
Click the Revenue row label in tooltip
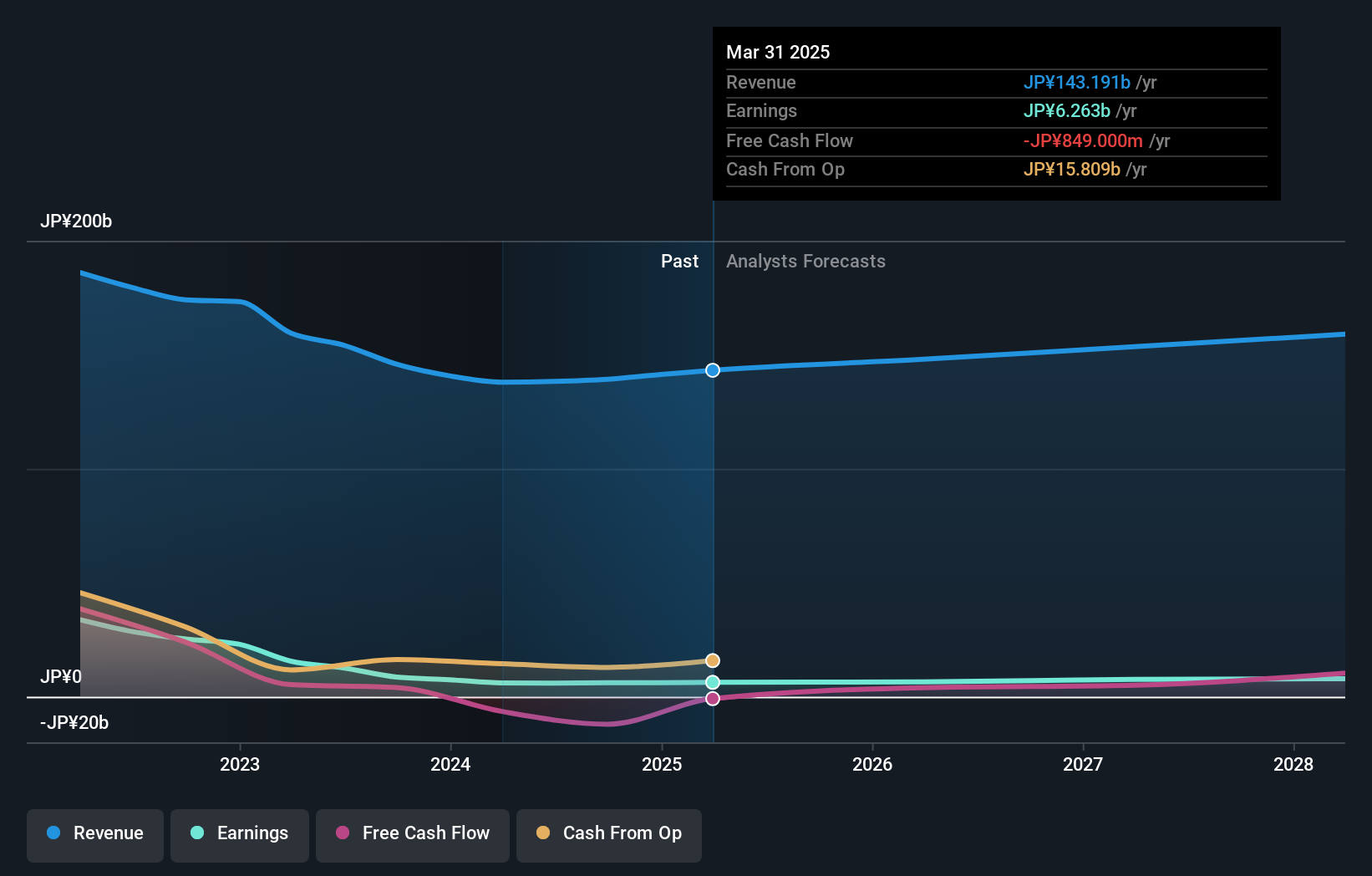[761, 83]
